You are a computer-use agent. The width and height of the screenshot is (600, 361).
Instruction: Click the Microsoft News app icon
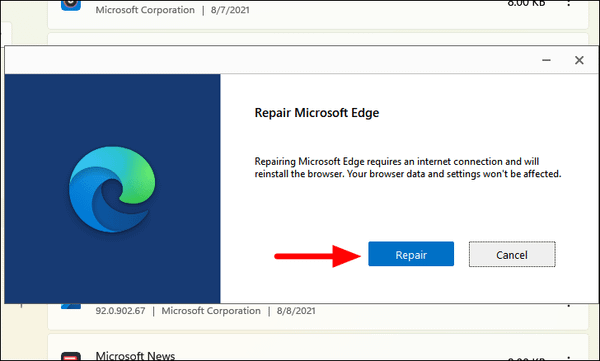[x=71, y=356]
